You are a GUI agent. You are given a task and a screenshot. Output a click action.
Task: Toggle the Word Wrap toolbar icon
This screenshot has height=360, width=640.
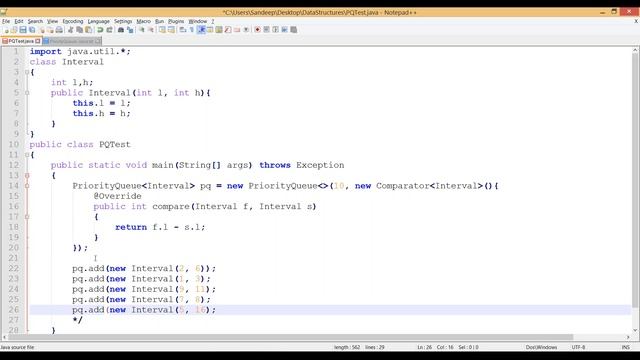click(x=182, y=30)
